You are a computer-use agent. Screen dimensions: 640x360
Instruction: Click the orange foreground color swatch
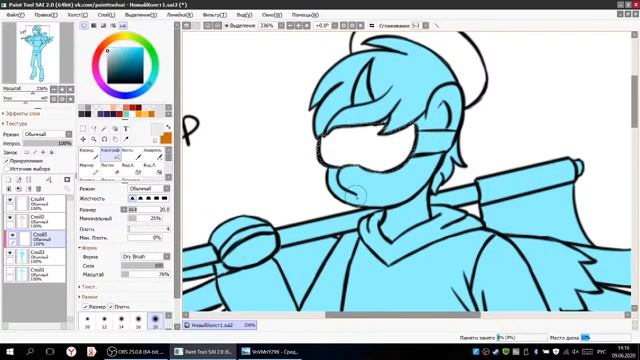tap(166, 139)
